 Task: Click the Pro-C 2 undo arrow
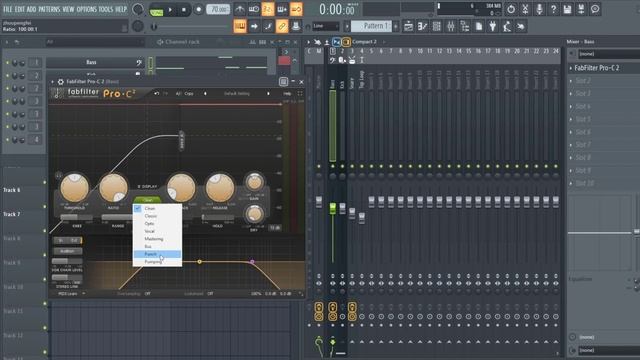[156, 93]
